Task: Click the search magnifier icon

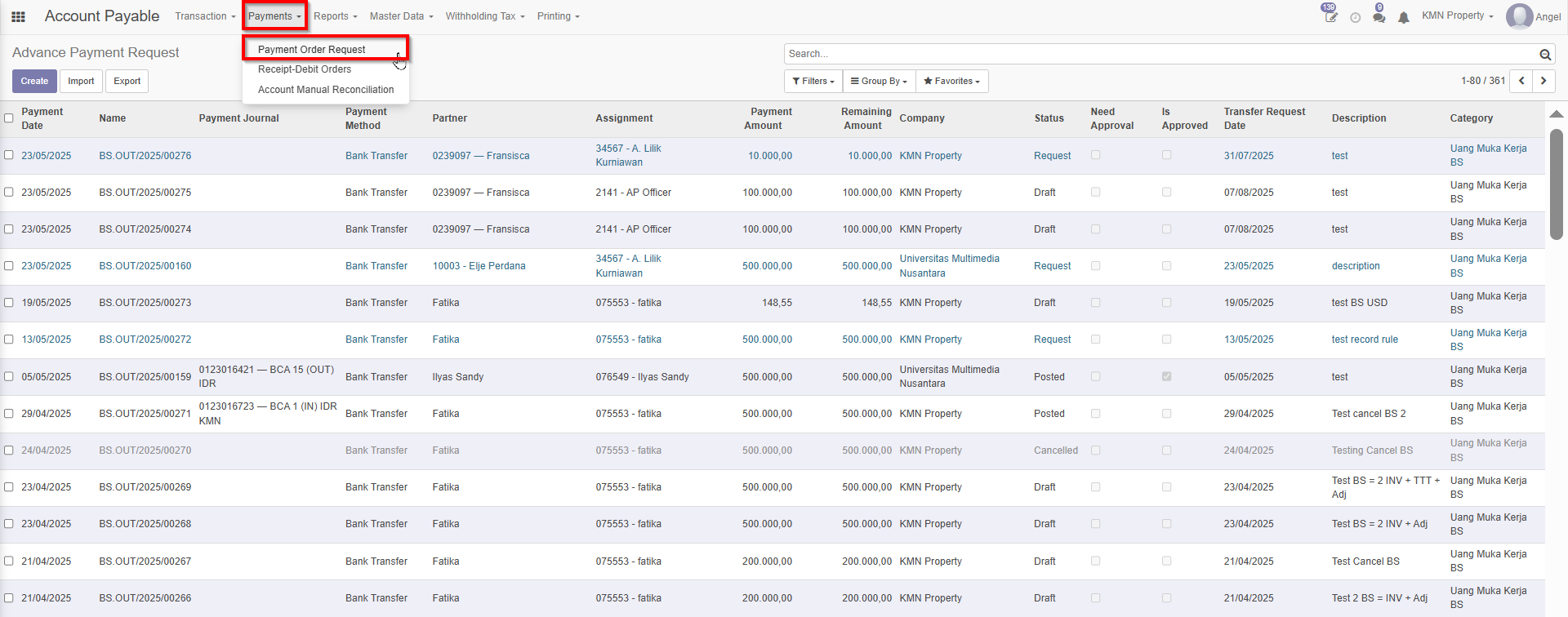Action: click(x=1545, y=55)
